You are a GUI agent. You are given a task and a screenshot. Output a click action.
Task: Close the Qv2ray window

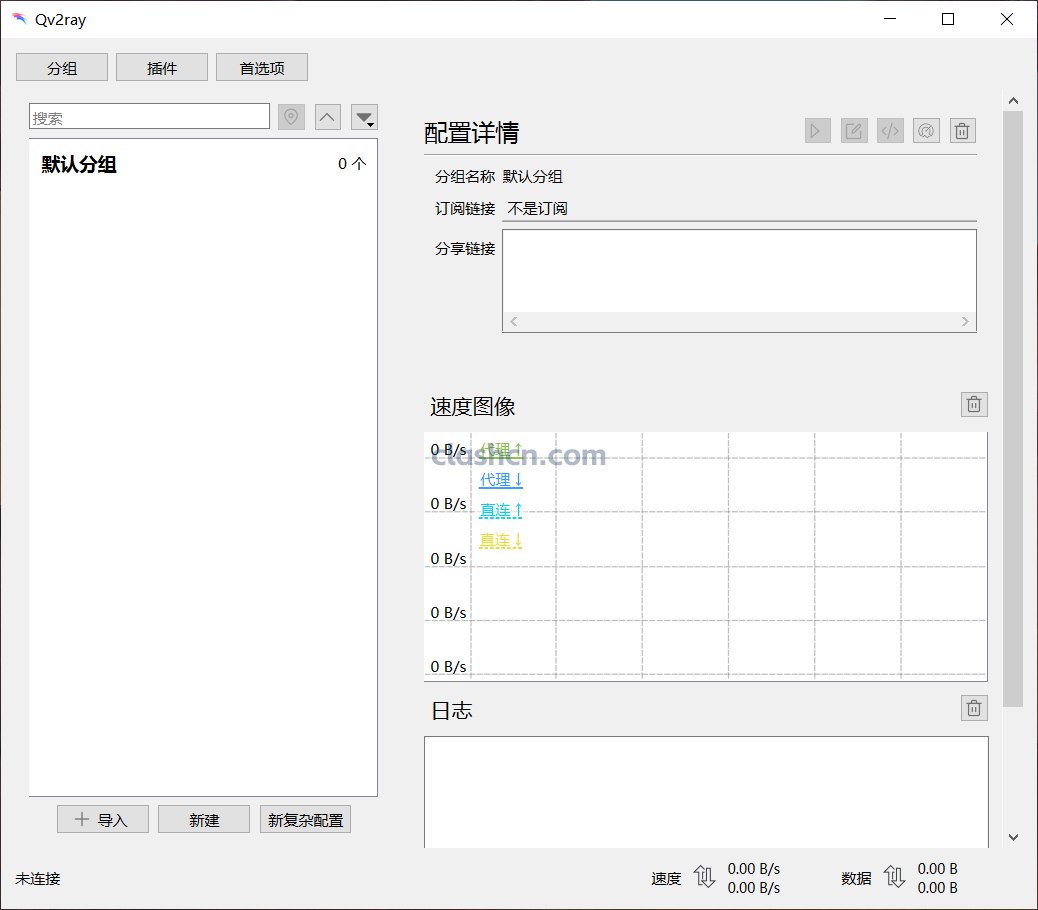1007,19
